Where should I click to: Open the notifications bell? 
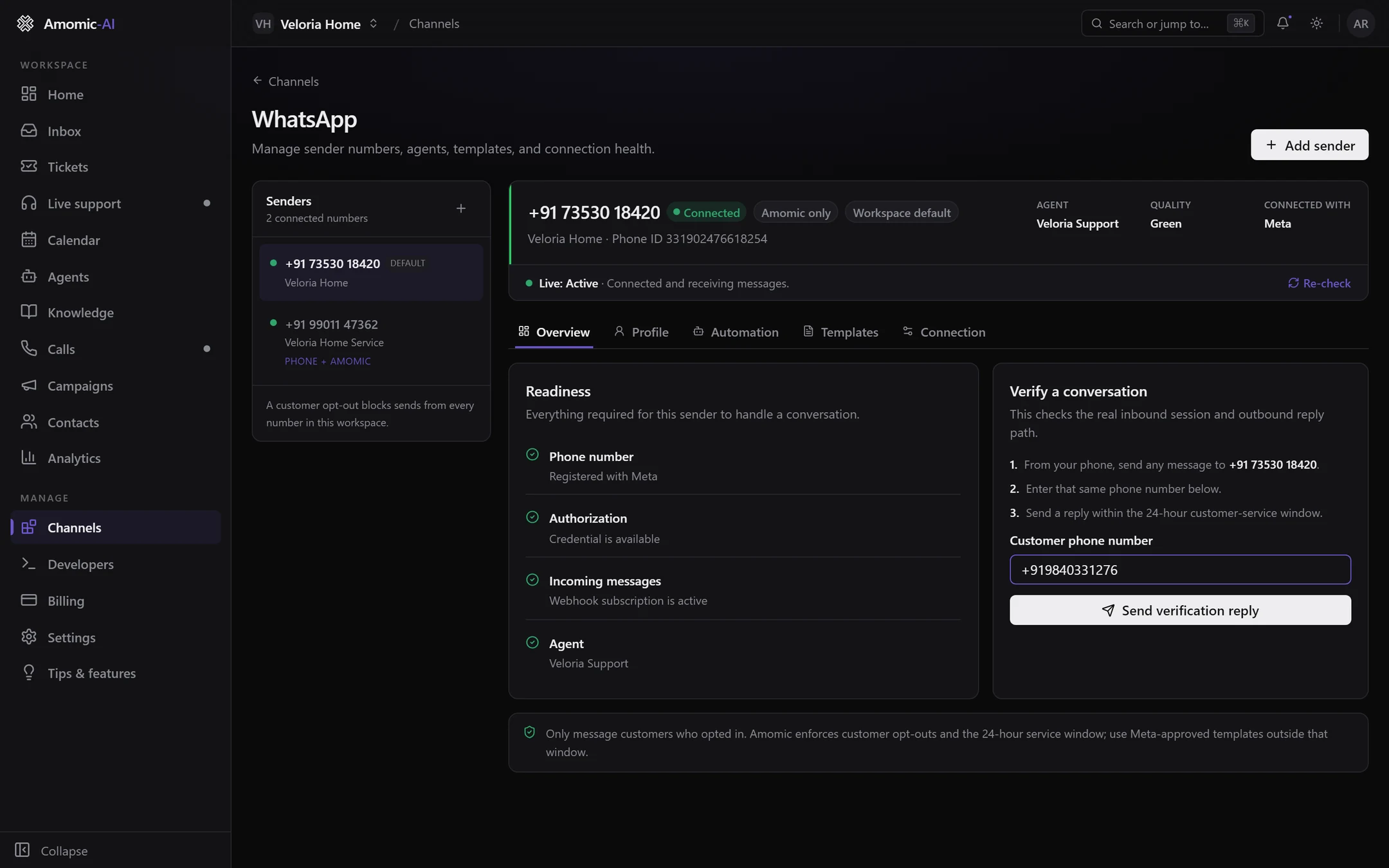coord(1283,23)
